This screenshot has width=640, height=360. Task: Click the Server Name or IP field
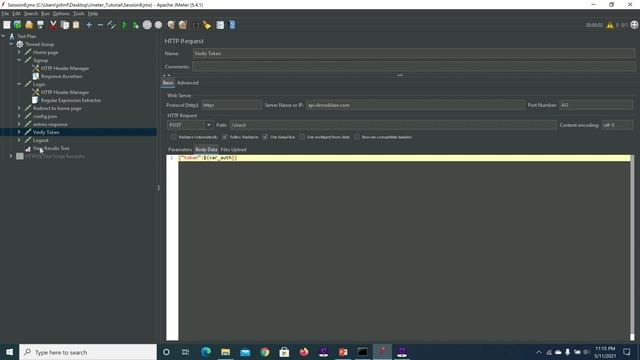pyautogui.click(x=415, y=105)
